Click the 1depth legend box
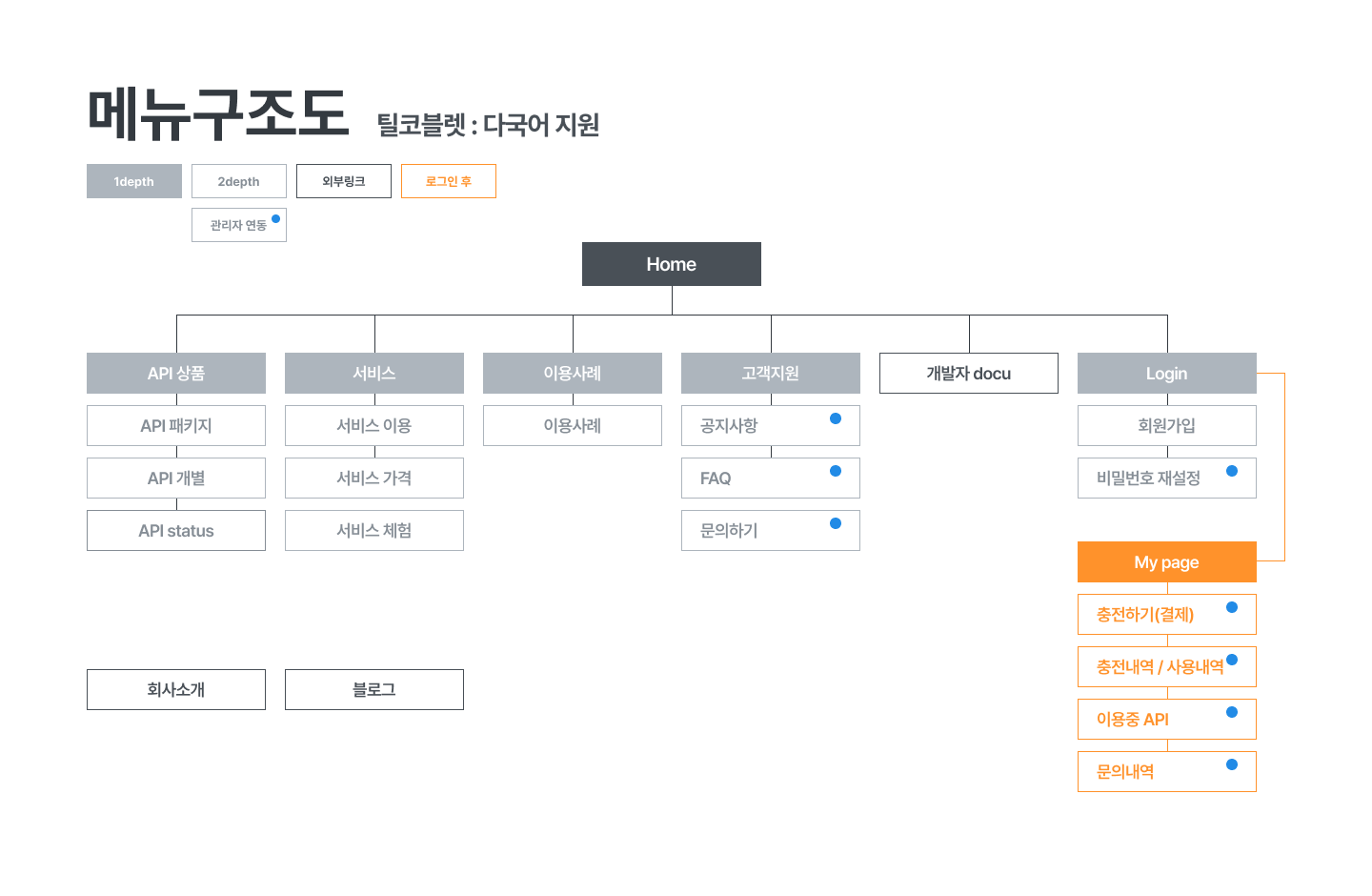This screenshot has height=896, width=1372. point(134,181)
